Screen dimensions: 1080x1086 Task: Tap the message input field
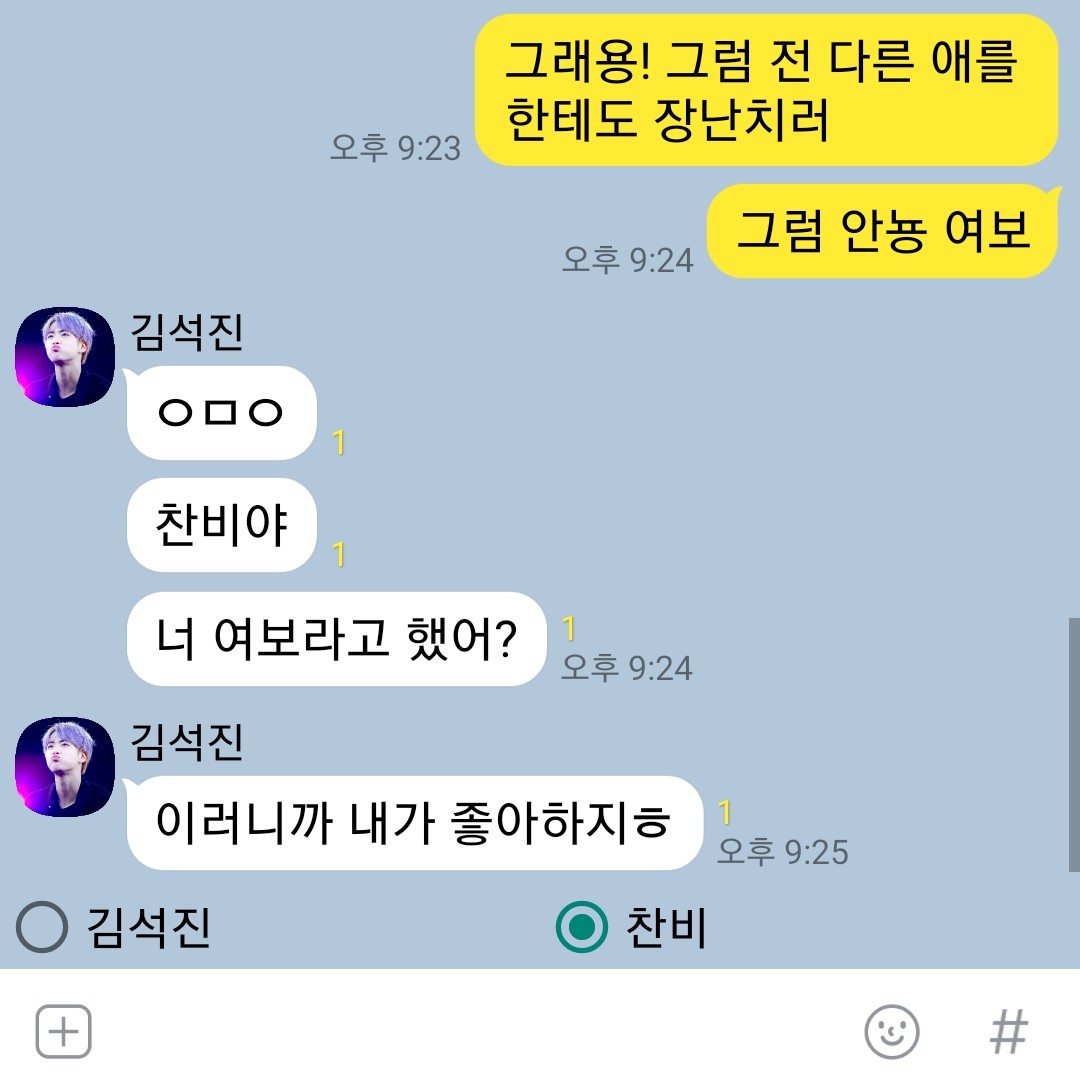tap(478, 1031)
